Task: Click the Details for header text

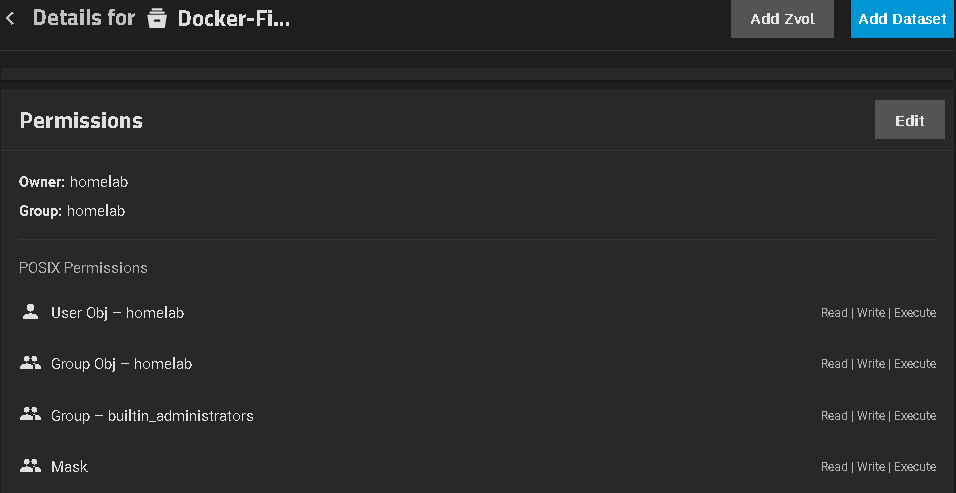Action: click(84, 18)
